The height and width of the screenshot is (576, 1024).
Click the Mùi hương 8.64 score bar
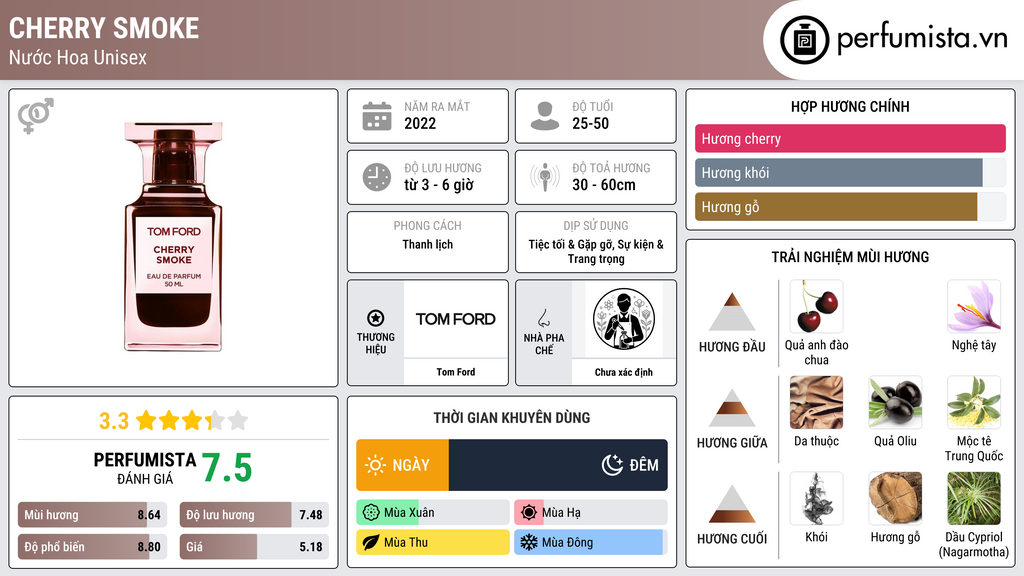coord(92,515)
